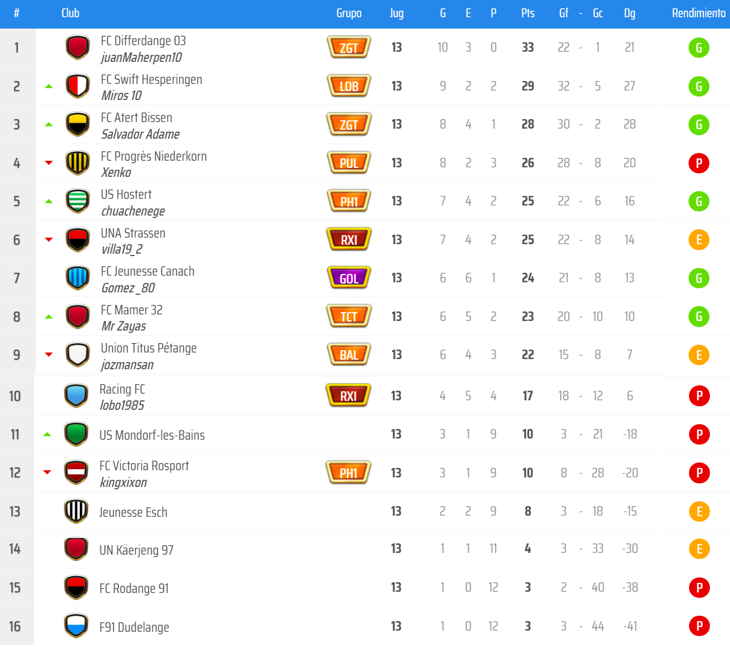
Task: Click BAL group badge for Pétange
Action: click(x=349, y=354)
